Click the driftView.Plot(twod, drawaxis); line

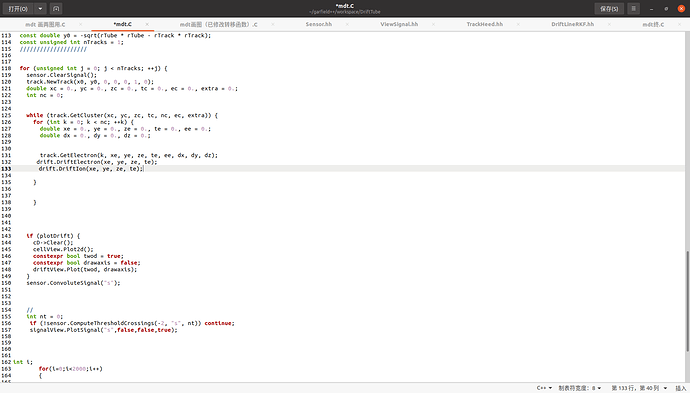pyautogui.click(x=85, y=269)
